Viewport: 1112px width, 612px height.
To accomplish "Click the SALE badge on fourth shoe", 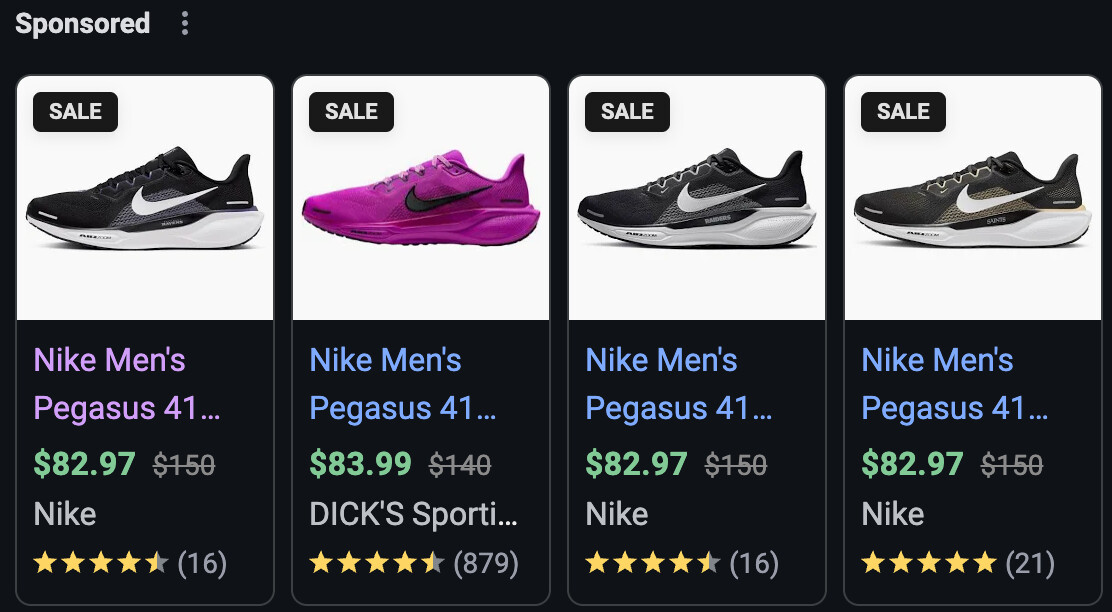I will click(x=904, y=112).
